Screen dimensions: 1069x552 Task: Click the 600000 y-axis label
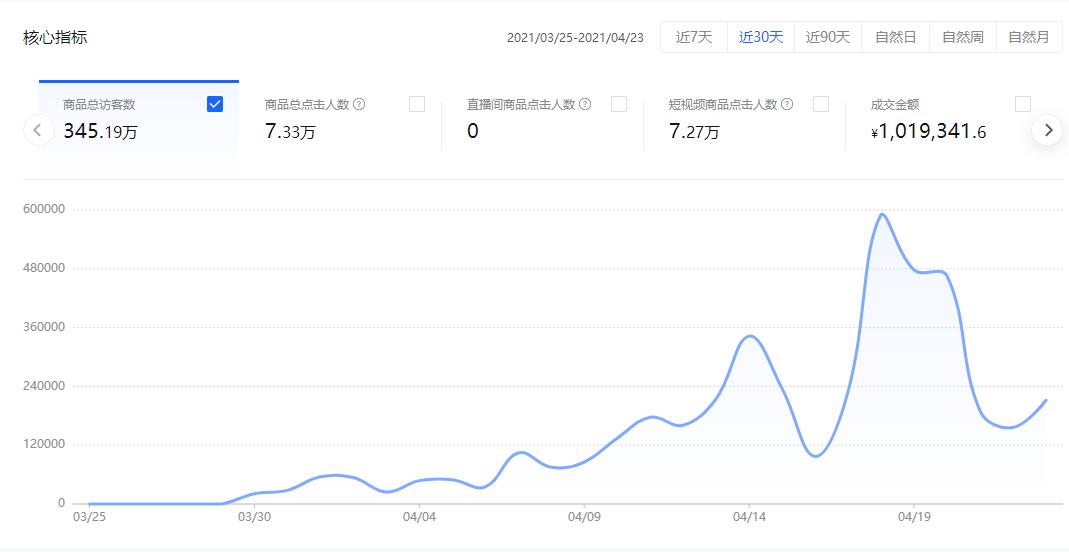point(44,209)
